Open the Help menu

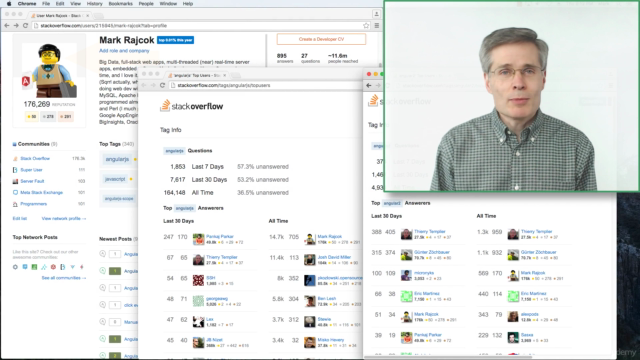(x=188, y=4)
